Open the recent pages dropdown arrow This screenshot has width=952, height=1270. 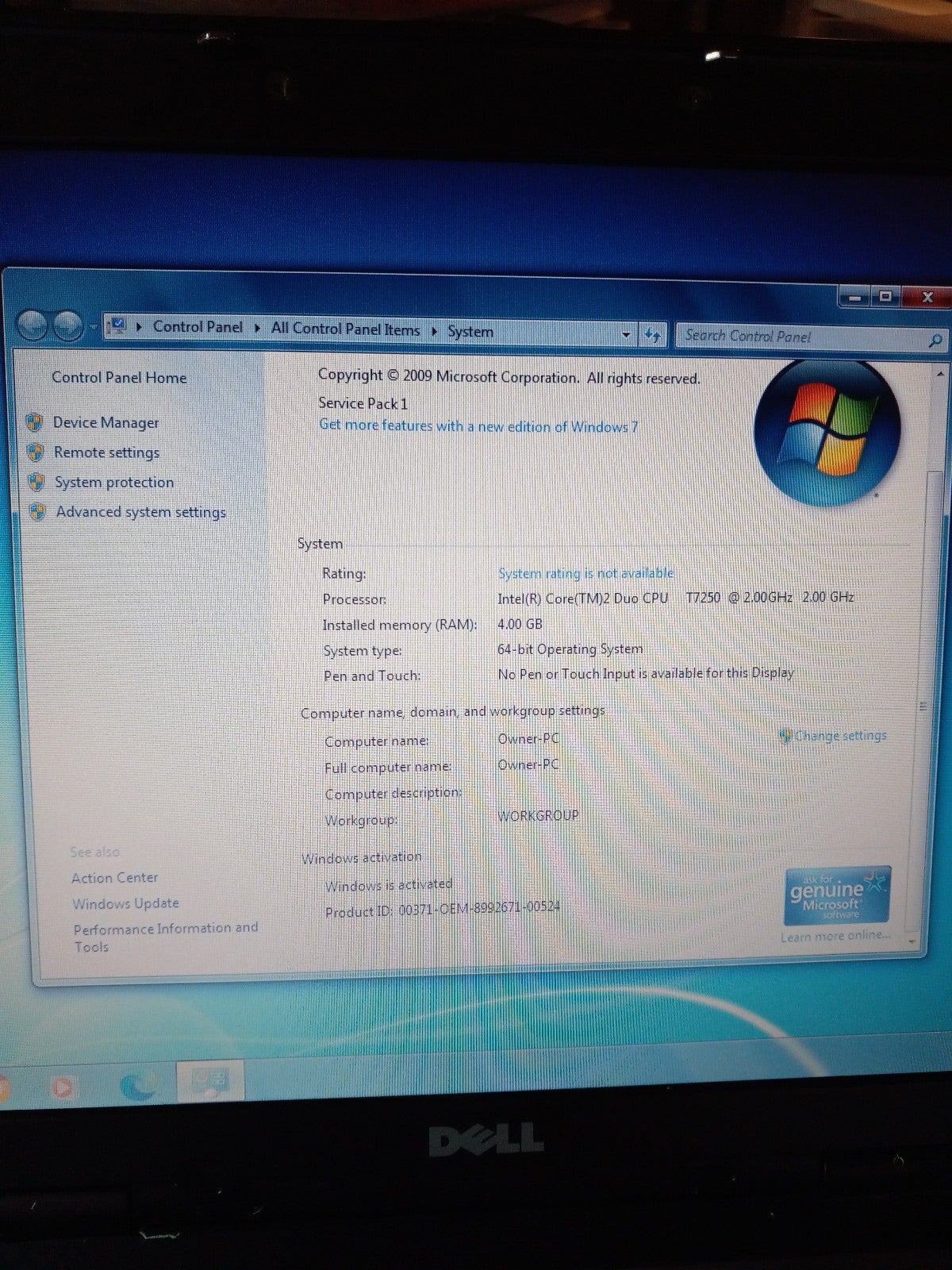pos(93,326)
